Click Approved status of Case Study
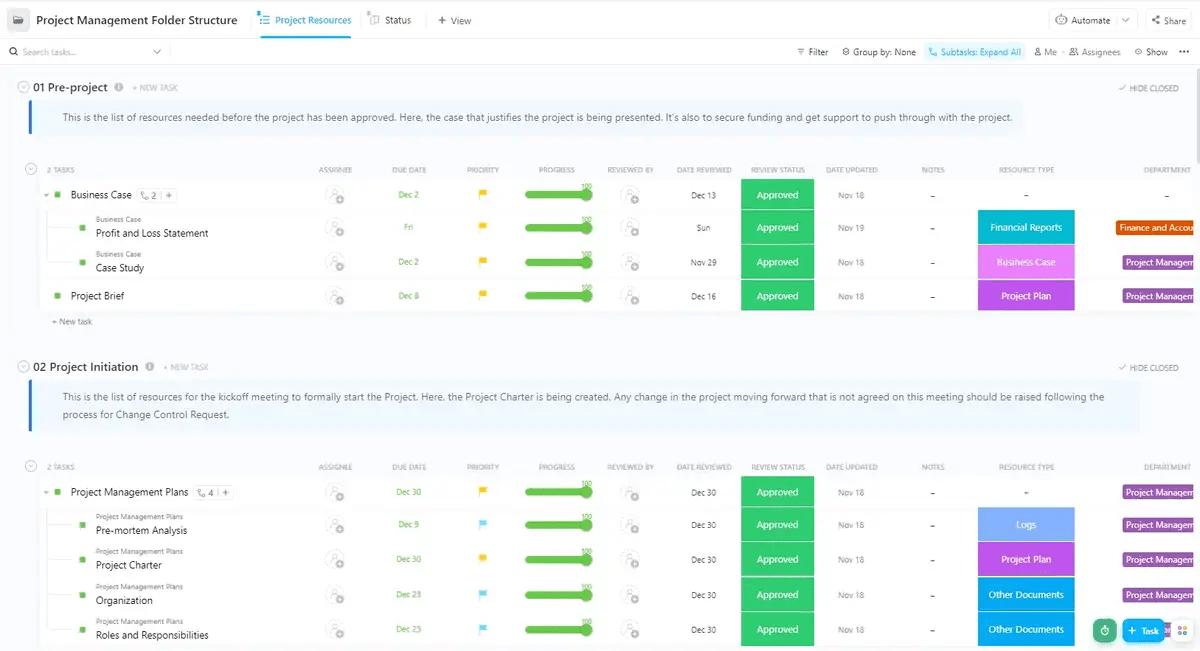 [x=777, y=262]
